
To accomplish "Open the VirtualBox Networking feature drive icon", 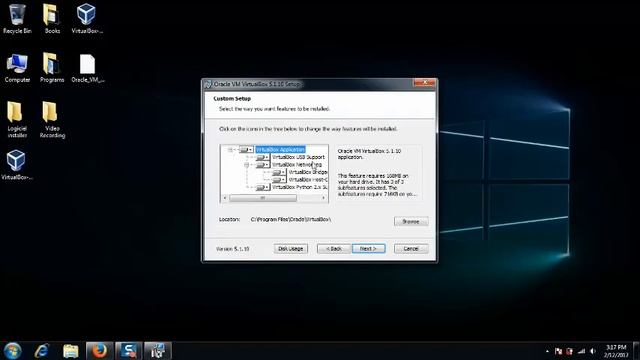I will [263, 164].
